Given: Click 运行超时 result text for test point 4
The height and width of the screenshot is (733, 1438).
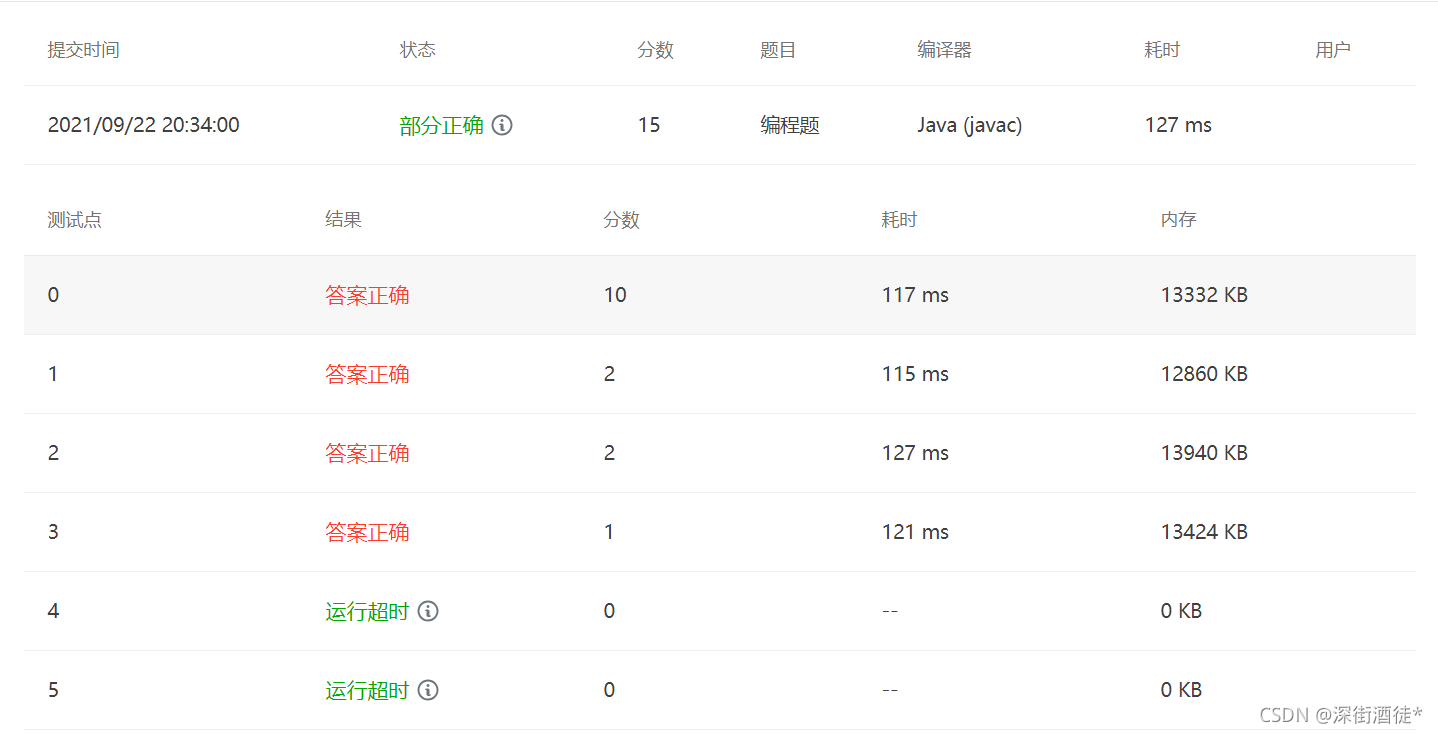Looking at the screenshot, I should click(367, 611).
